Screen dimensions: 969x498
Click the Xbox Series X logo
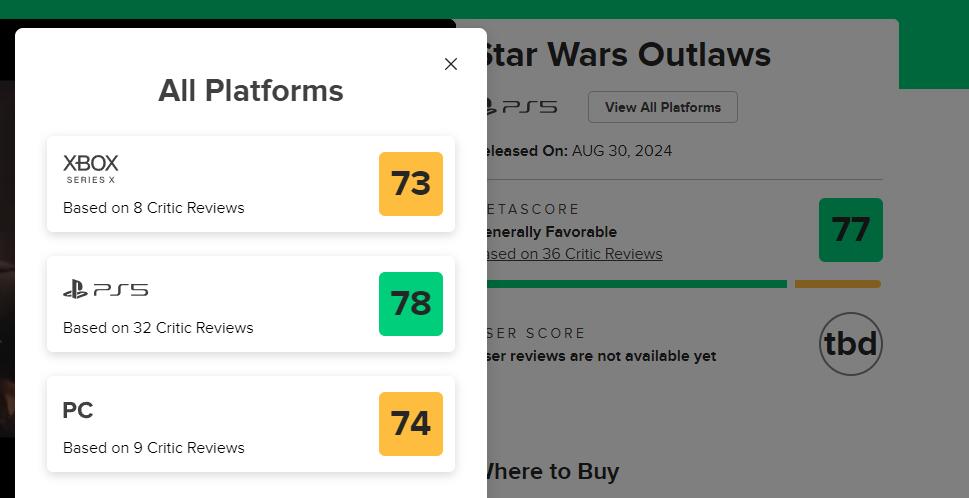[x=91, y=168]
